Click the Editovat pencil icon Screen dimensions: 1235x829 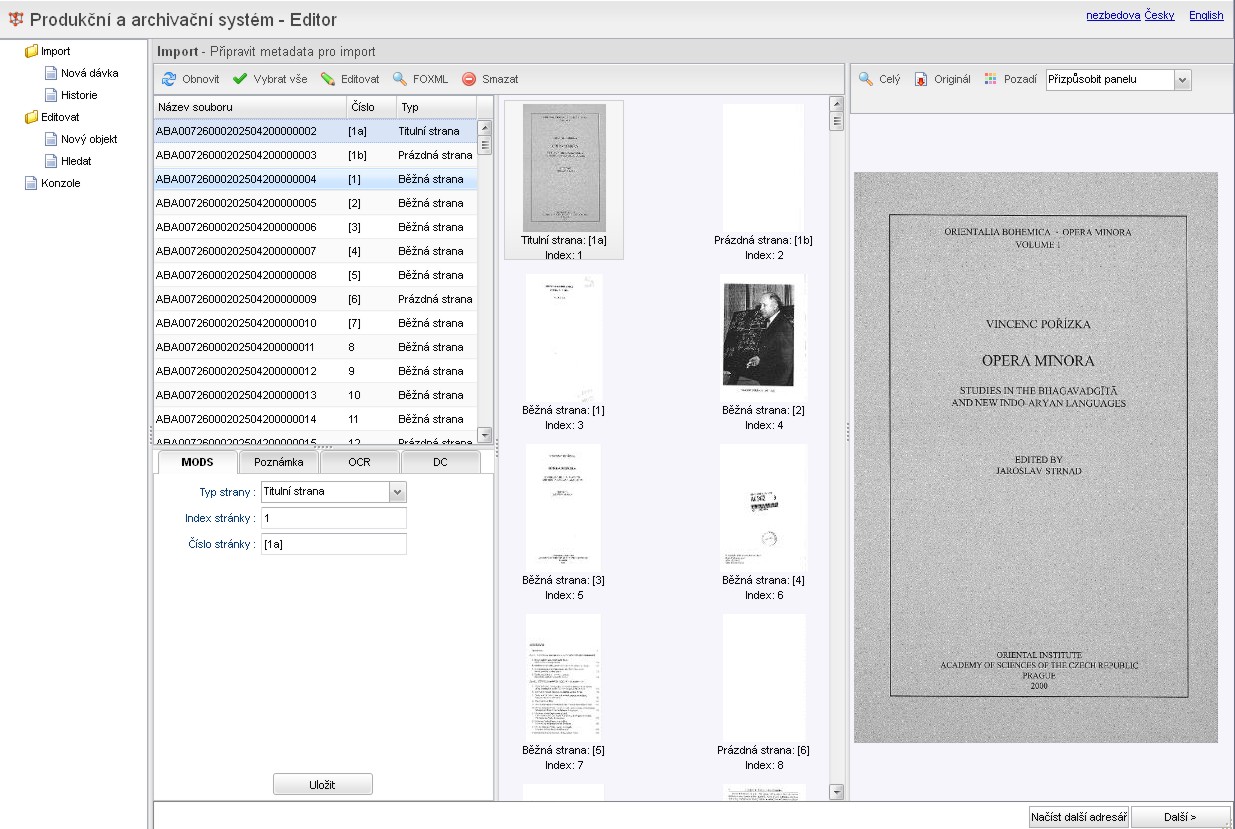[327, 79]
